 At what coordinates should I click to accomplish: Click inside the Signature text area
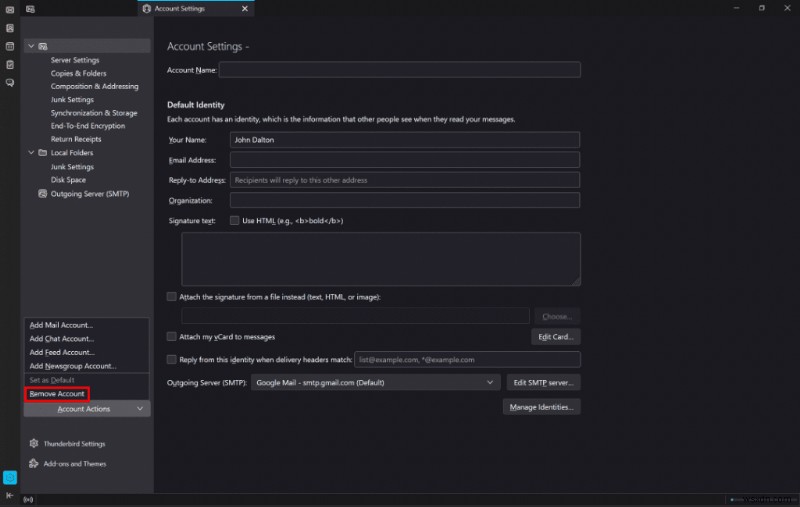tap(381, 259)
